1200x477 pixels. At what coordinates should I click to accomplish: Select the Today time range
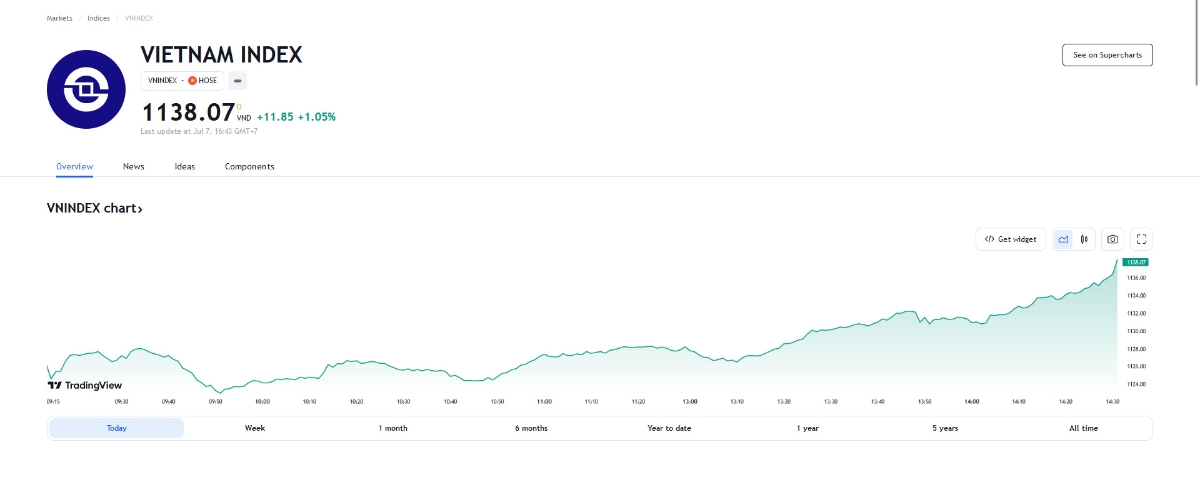pyautogui.click(x=117, y=428)
